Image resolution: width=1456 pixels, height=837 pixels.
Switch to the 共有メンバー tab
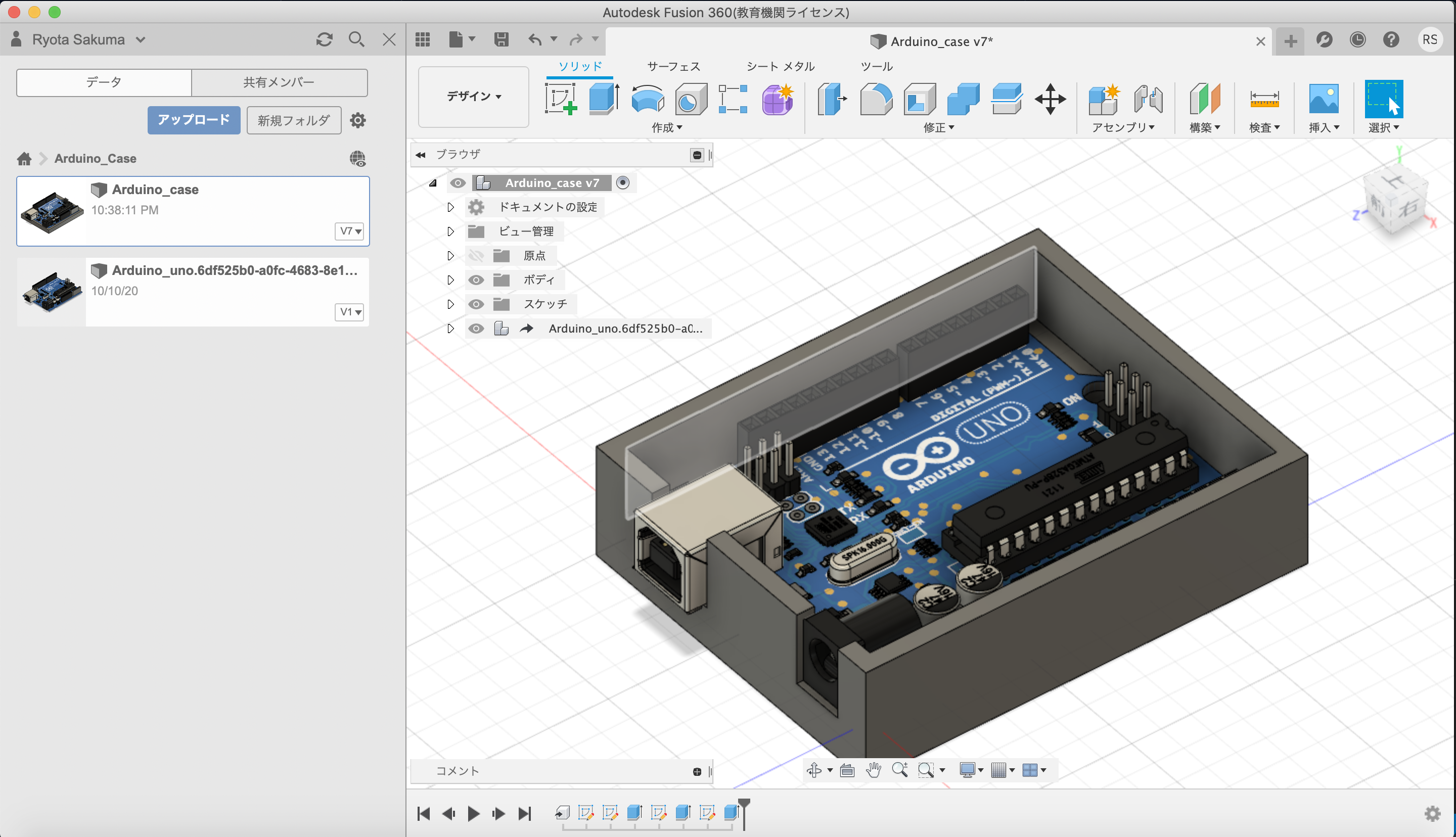pyautogui.click(x=279, y=82)
